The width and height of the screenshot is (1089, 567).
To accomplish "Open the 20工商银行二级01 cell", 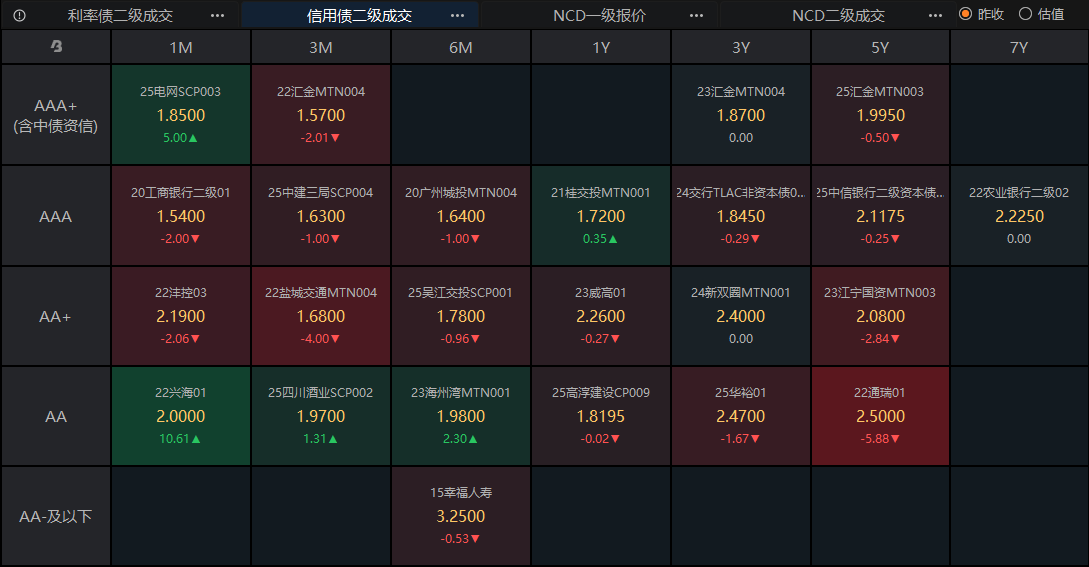I will point(181,216).
